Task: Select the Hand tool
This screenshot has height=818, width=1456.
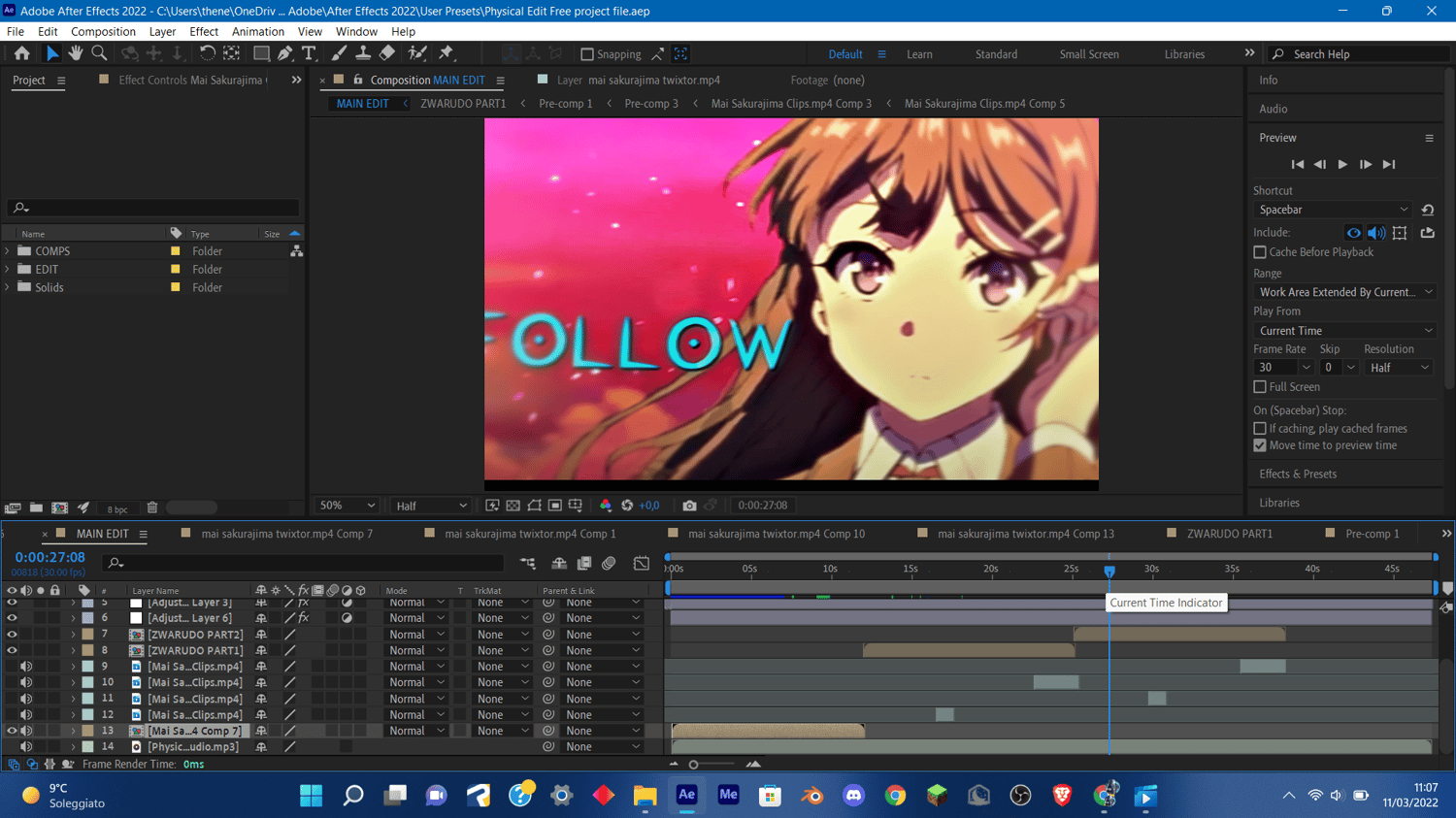Action: coord(76,53)
